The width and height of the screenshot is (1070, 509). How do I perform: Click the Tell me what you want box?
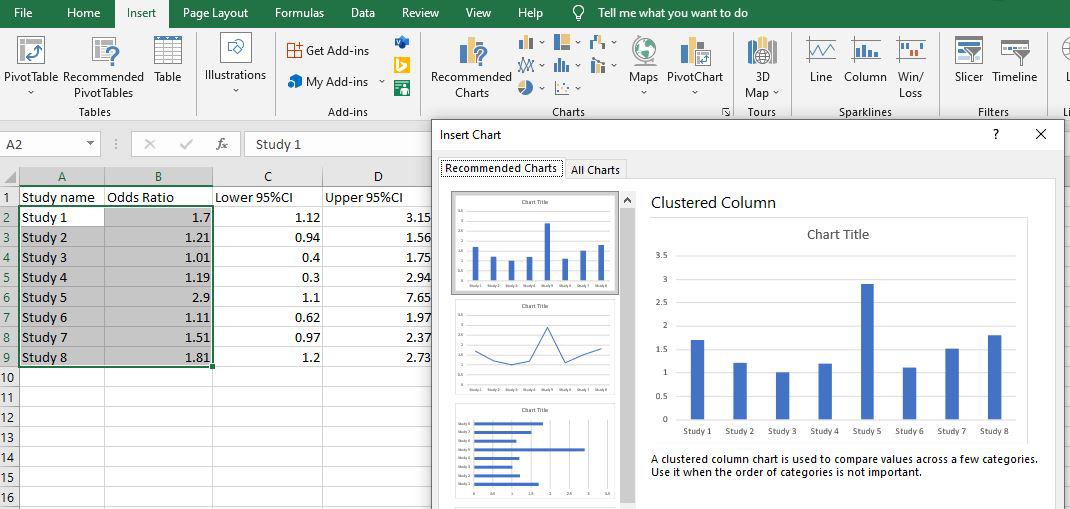pos(673,13)
